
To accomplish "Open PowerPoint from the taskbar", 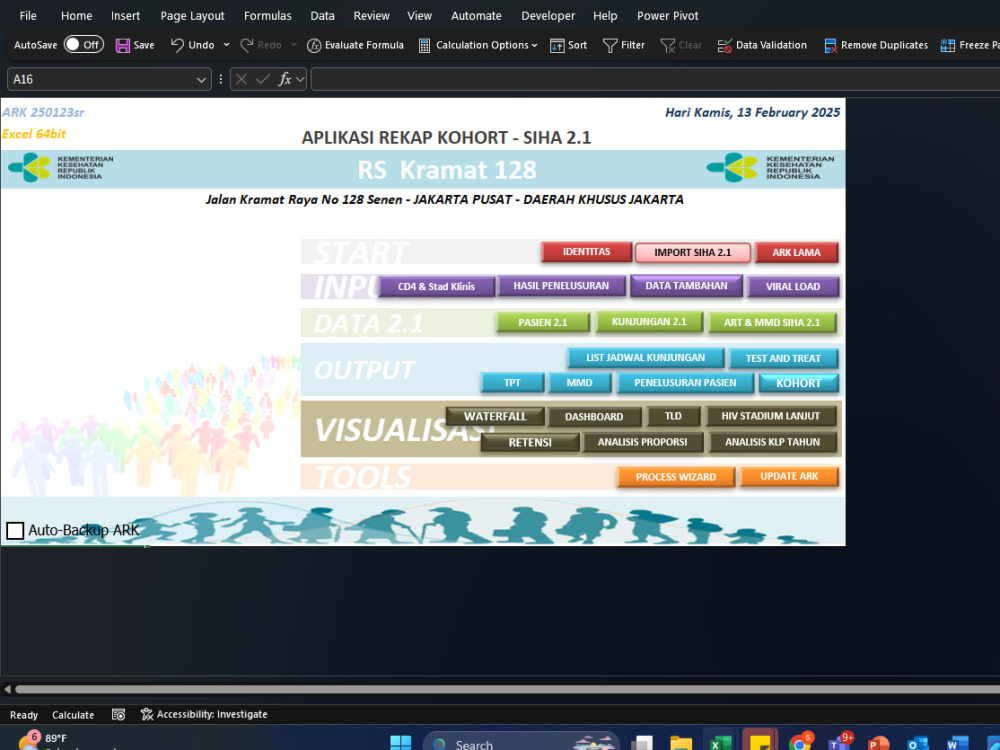I will [x=878, y=743].
